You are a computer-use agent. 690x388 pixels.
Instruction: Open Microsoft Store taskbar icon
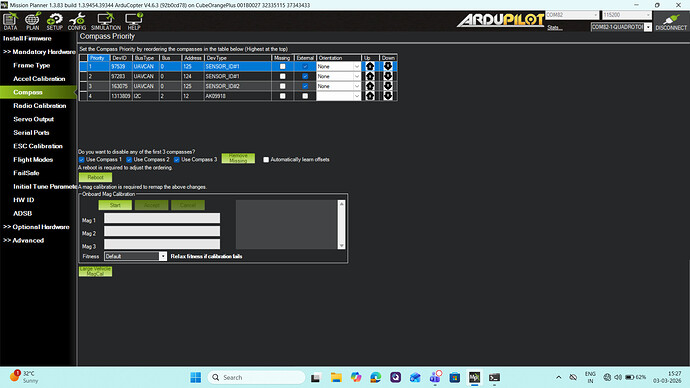tap(455, 377)
